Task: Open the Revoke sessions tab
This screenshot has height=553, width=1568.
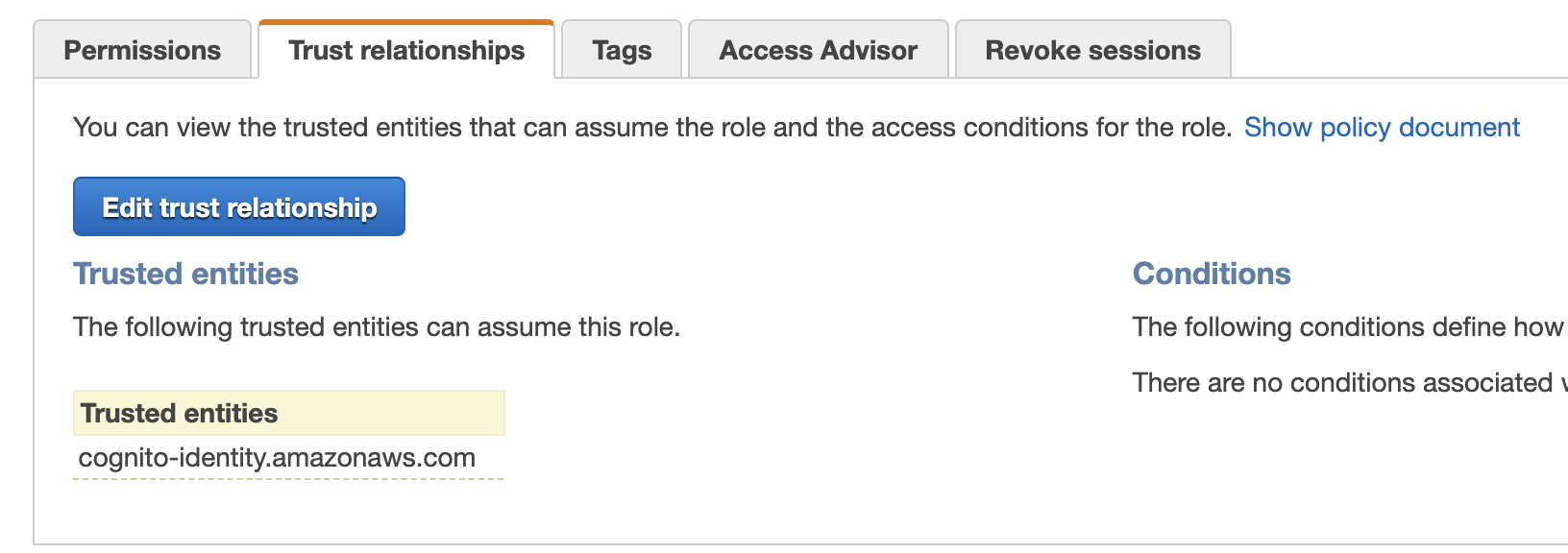Action: point(1093,50)
